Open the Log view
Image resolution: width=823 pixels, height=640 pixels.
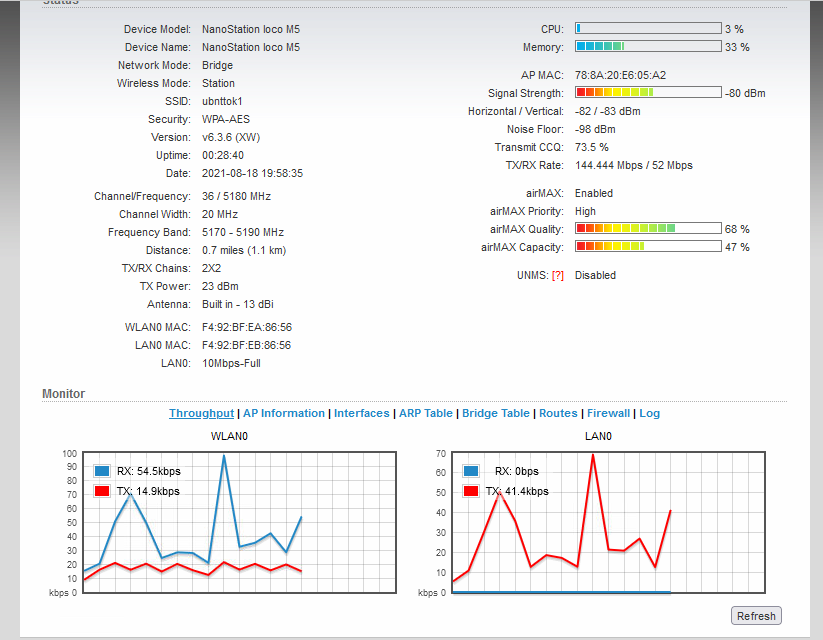click(x=649, y=413)
